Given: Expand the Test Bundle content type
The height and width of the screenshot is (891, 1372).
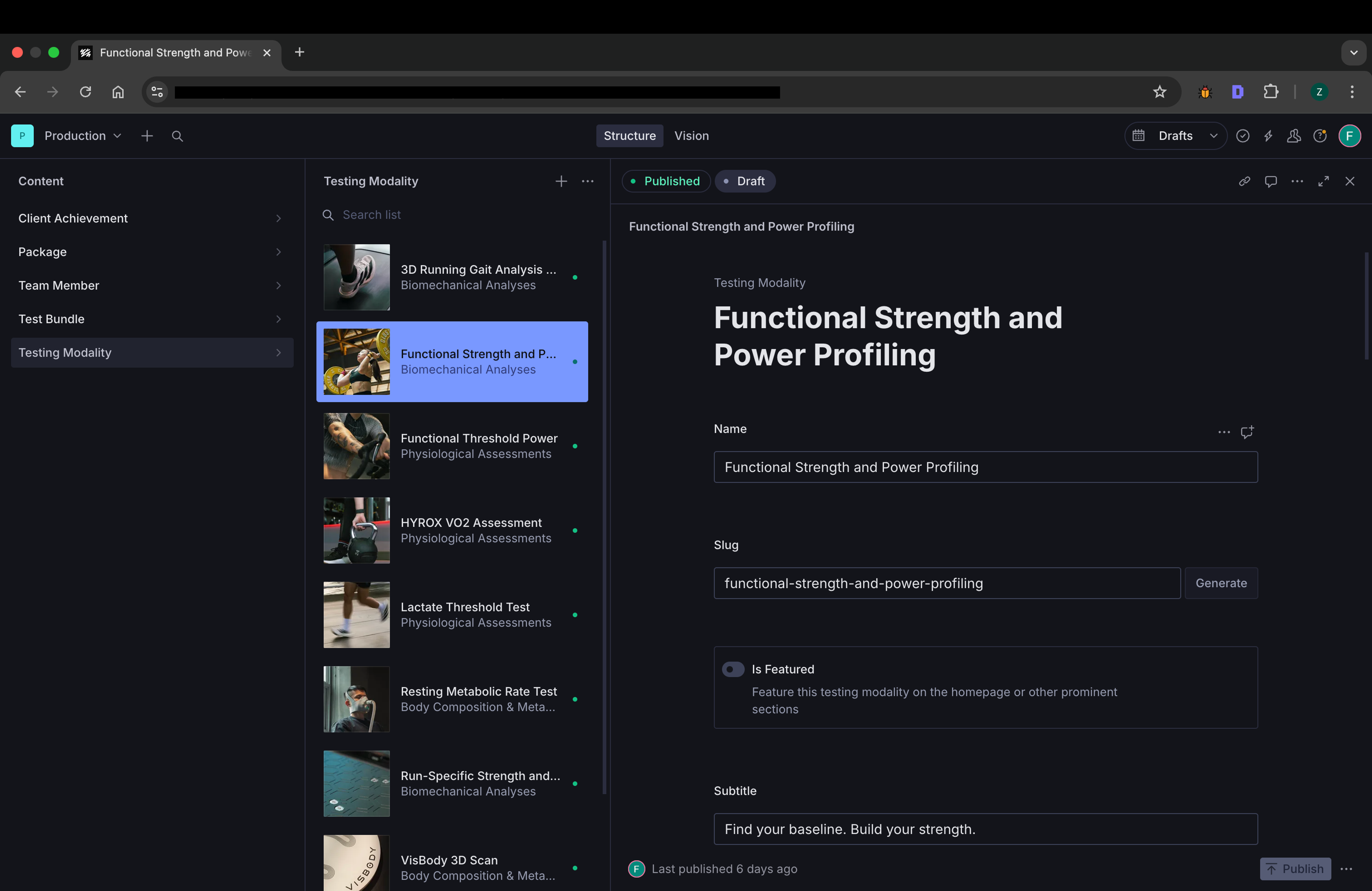Looking at the screenshot, I should (152, 319).
